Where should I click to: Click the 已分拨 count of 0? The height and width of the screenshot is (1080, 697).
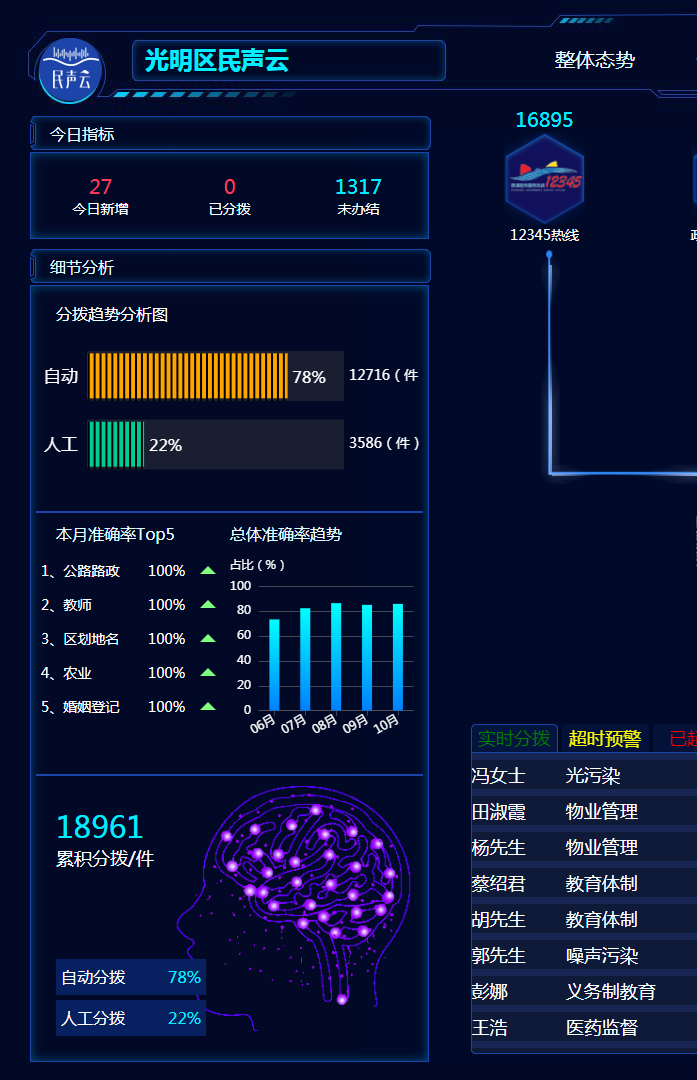click(x=230, y=187)
